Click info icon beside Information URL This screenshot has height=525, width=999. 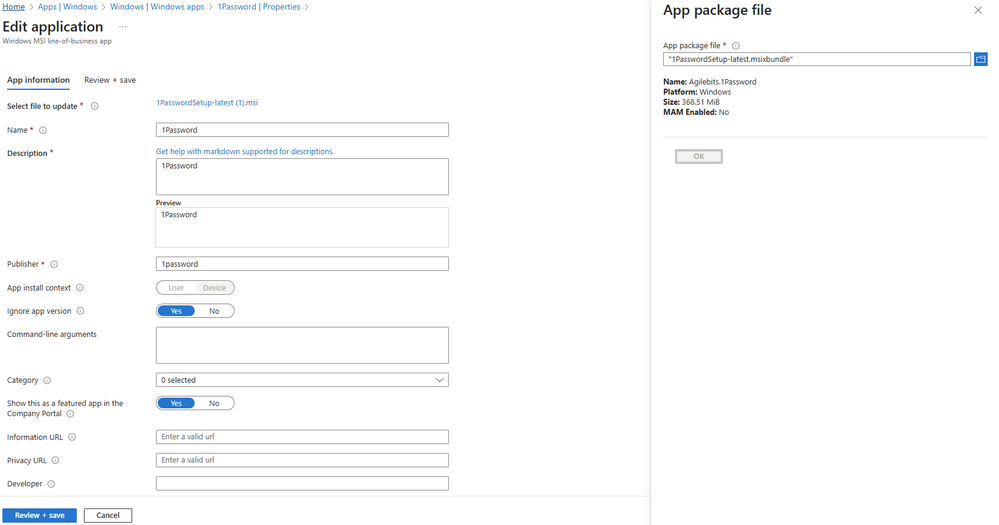72,437
